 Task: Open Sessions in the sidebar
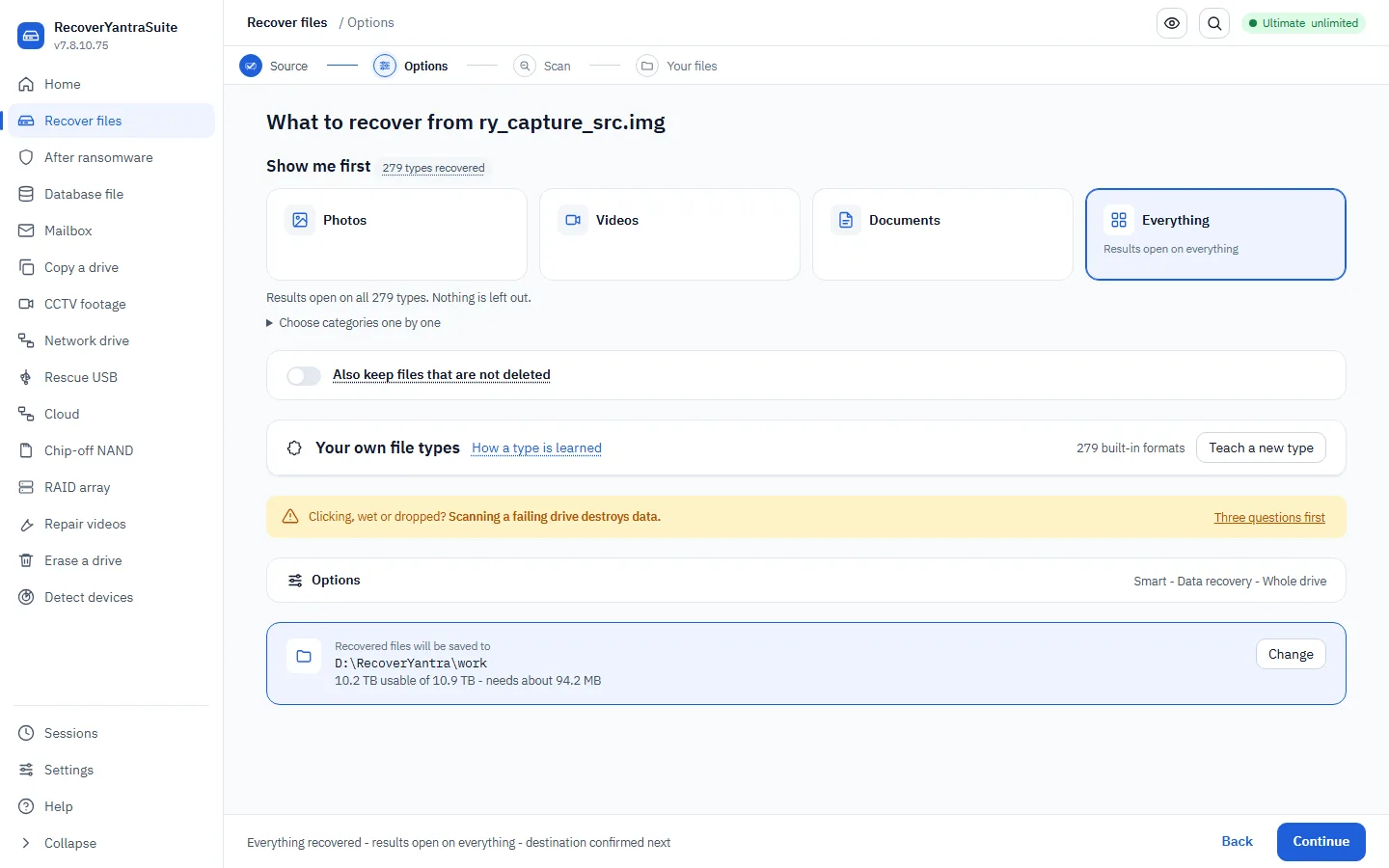(x=112, y=733)
